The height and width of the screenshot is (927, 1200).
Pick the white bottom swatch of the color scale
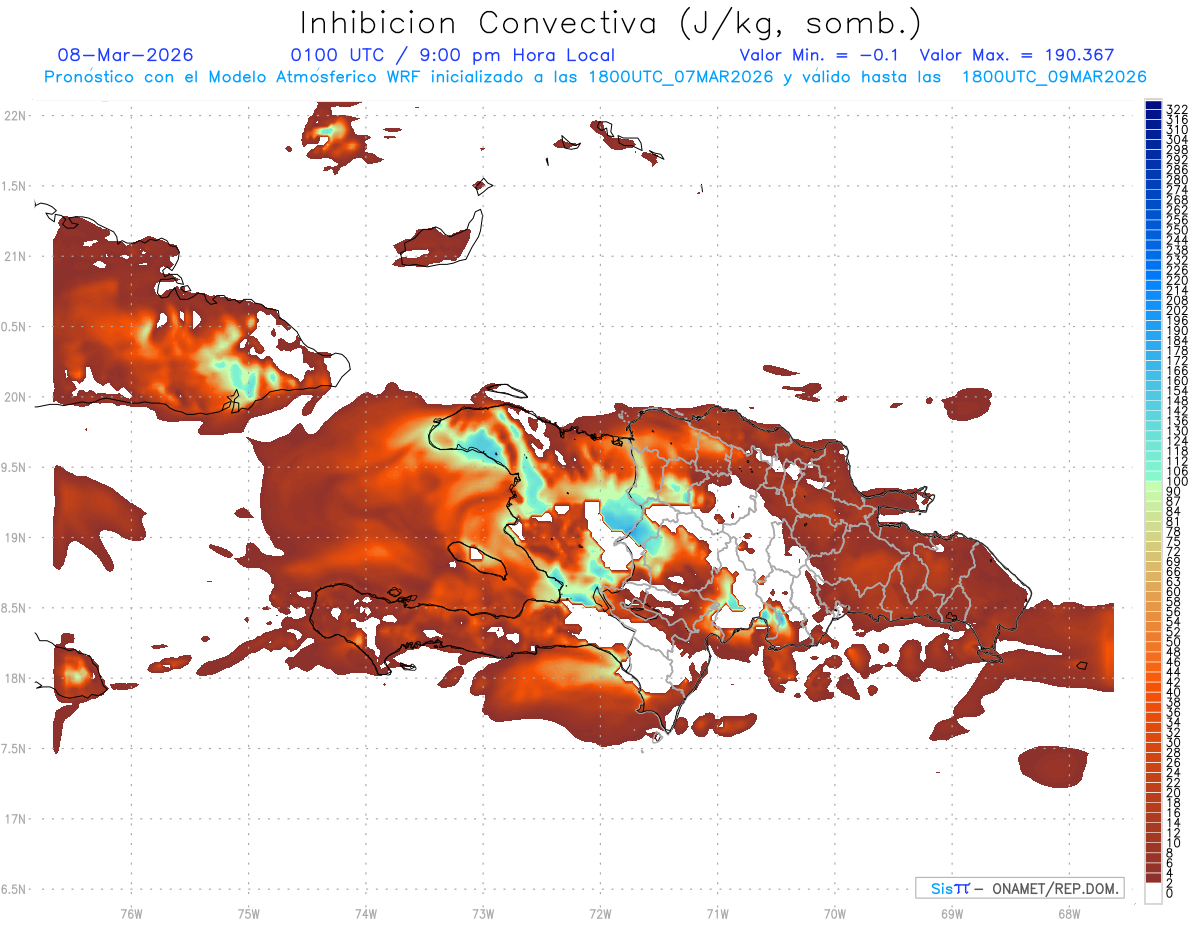1153,895
